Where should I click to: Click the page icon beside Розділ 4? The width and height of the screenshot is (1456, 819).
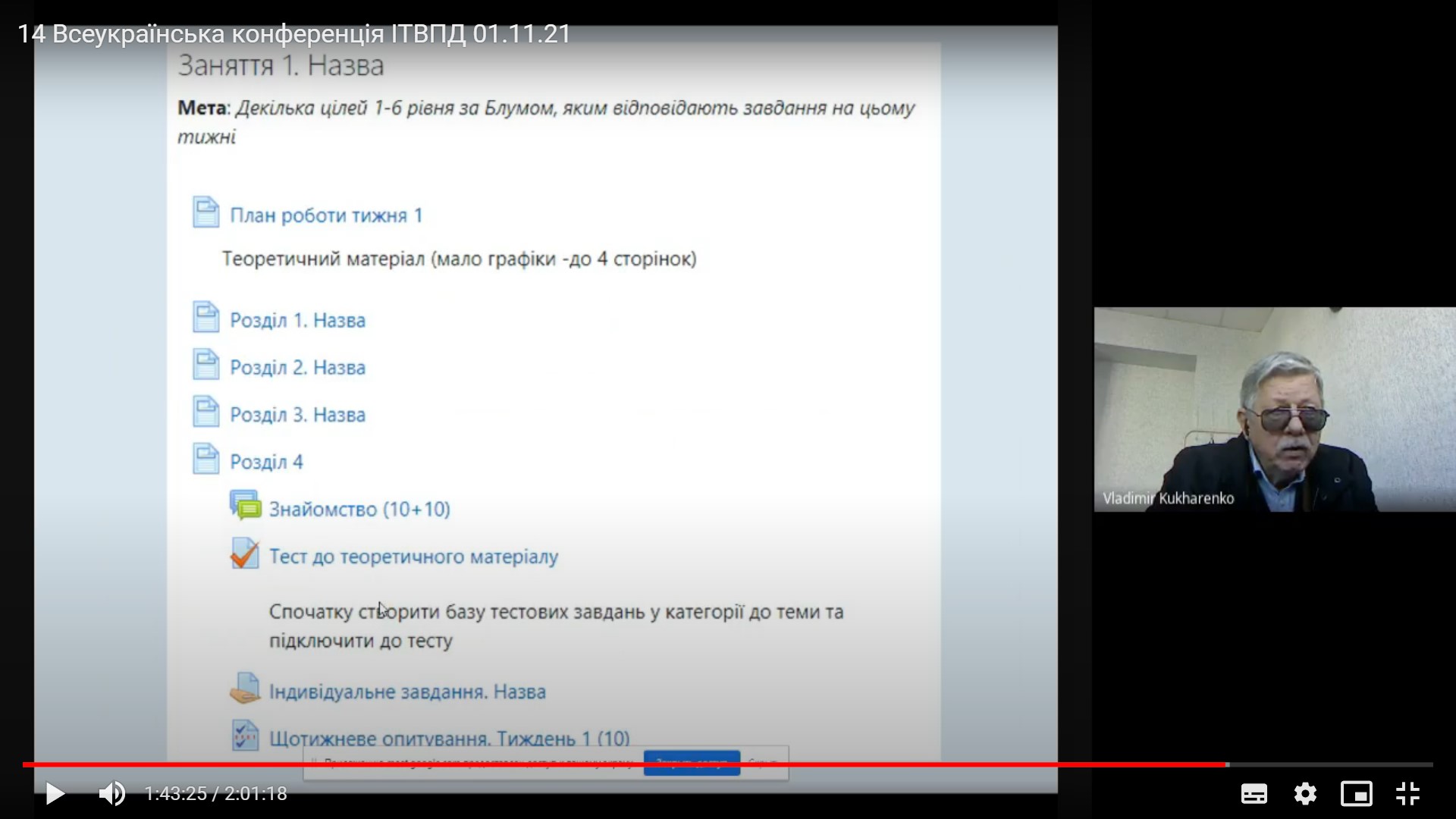click(206, 459)
